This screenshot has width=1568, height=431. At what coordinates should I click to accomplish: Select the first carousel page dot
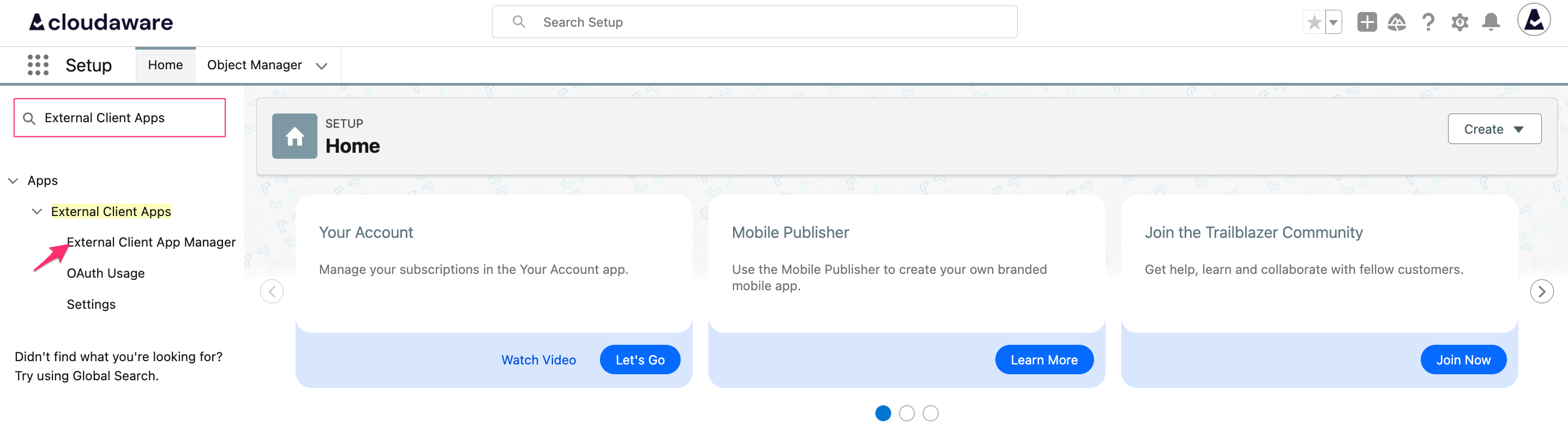(882, 414)
